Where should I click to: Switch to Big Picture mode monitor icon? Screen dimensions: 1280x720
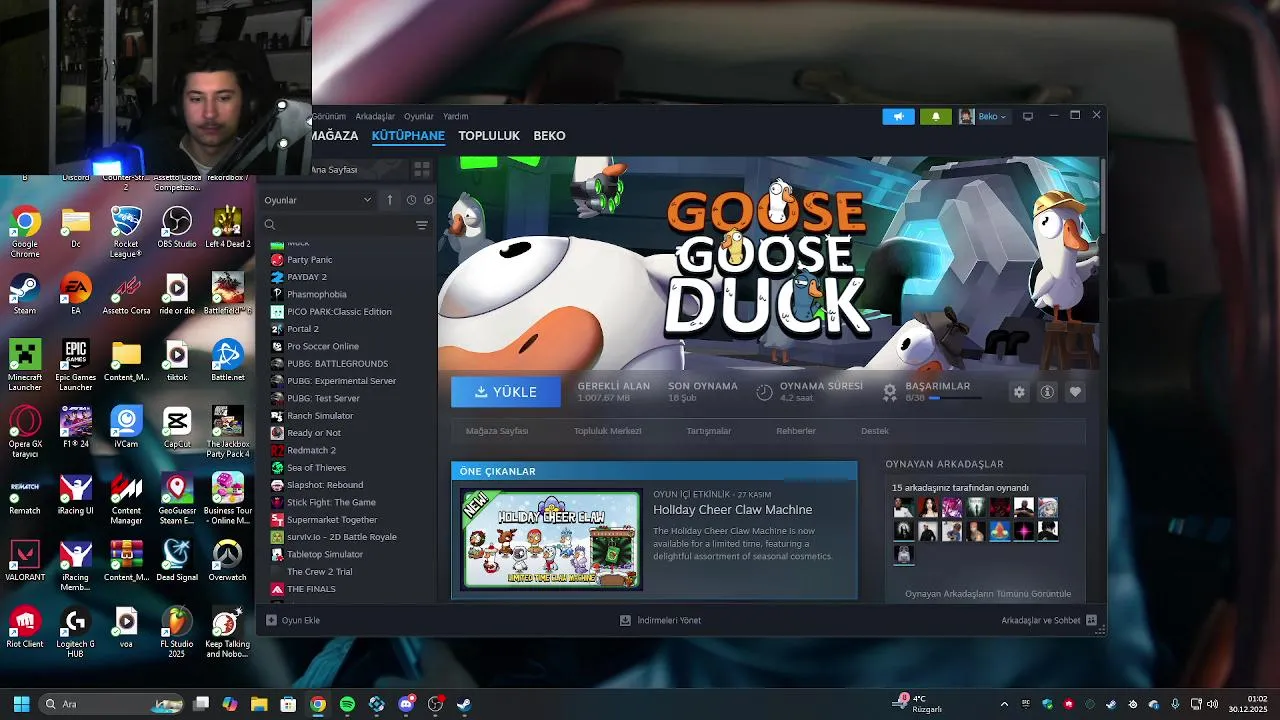(x=1027, y=116)
